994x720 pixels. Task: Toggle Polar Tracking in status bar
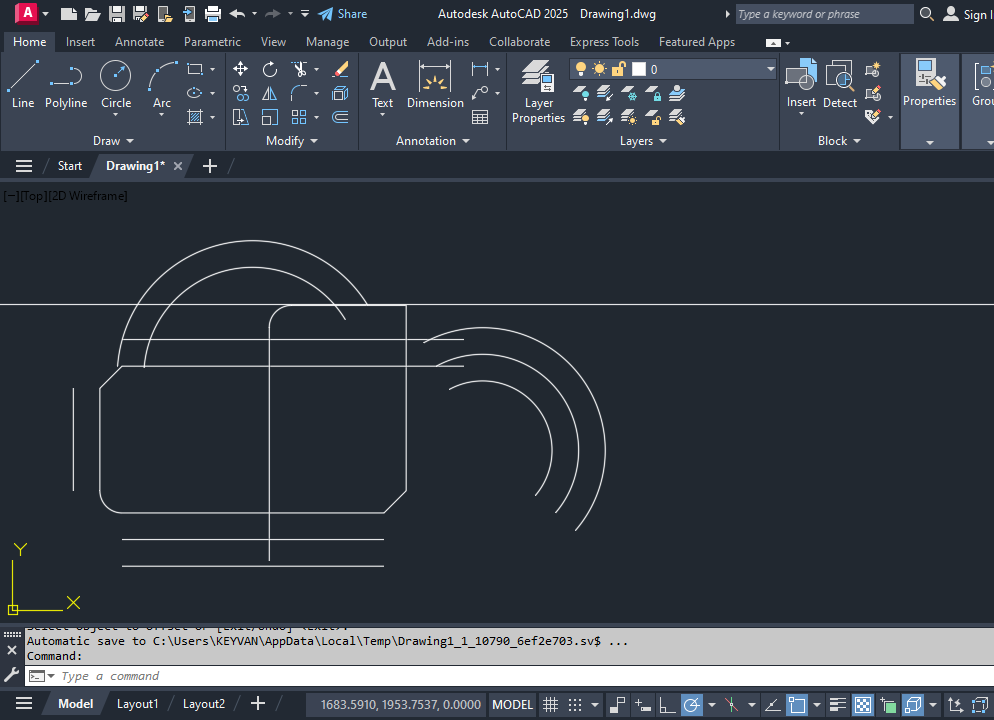692,704
